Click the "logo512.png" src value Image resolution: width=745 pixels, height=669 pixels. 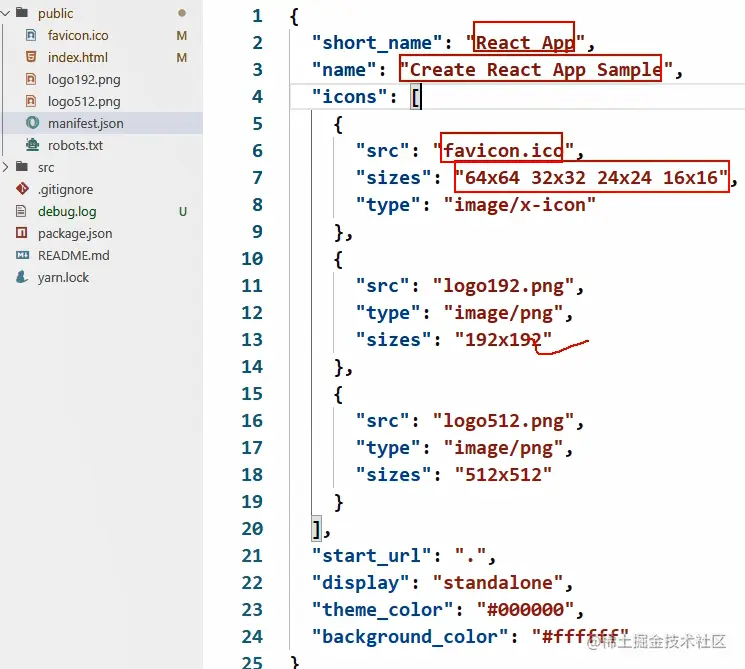click(503, 421)
